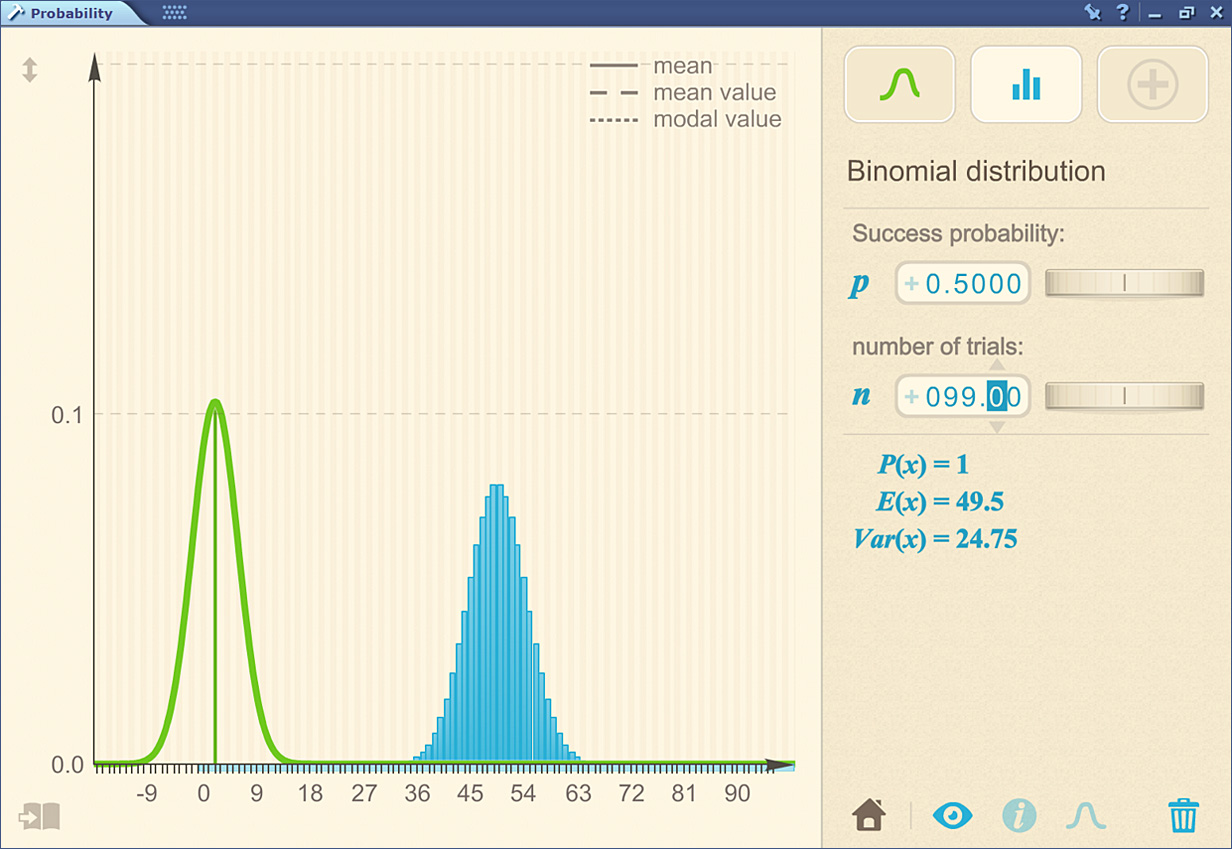This screenshot has width=1232, height=849.
Task: Open the info icon in bottom toolbar
Action: (1019, 815)
